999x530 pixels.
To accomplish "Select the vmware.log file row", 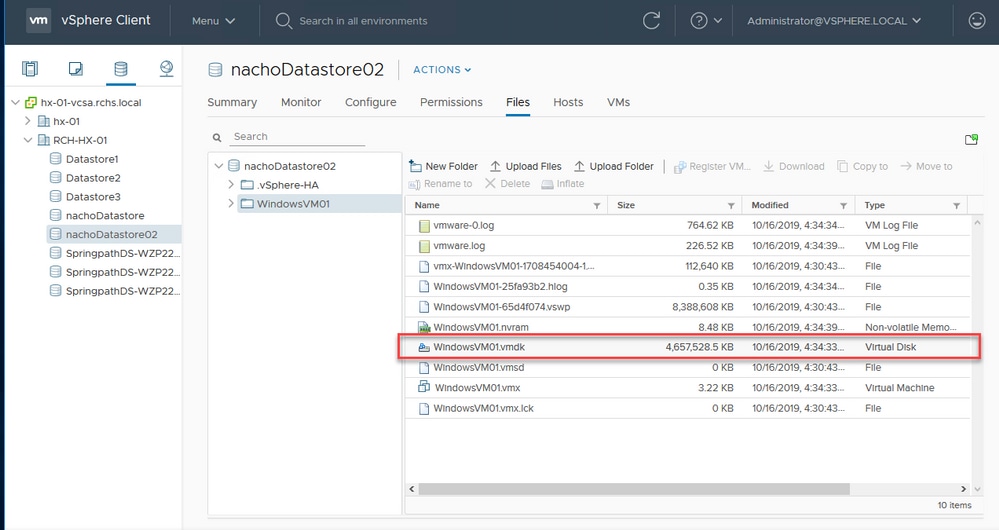I will tap(687, 246).
